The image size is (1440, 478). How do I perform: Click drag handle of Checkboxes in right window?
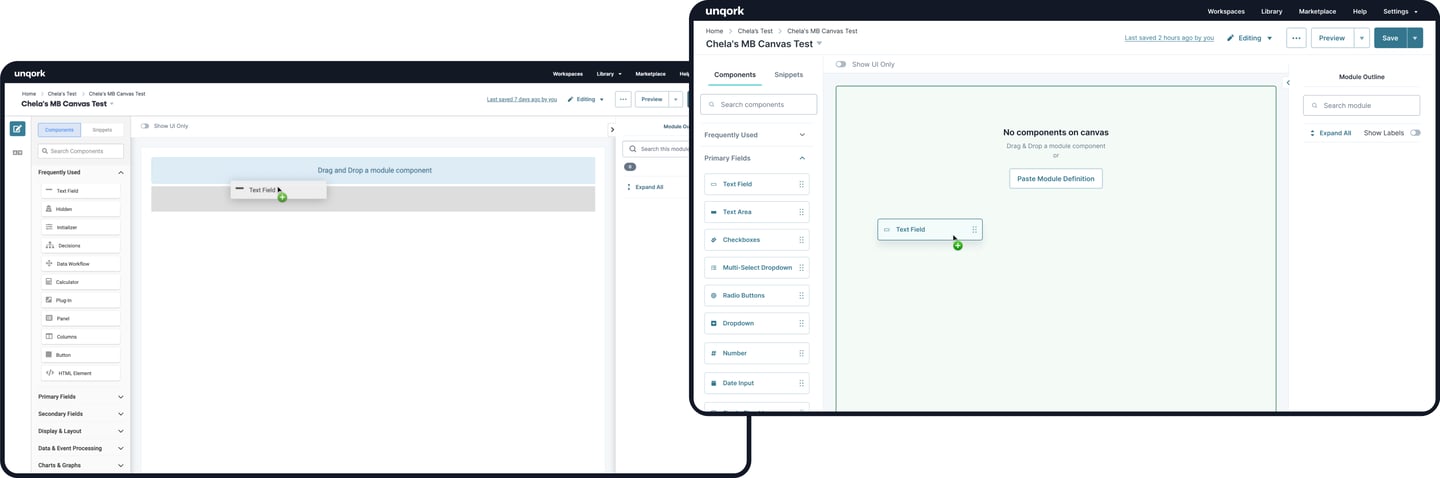801,240
